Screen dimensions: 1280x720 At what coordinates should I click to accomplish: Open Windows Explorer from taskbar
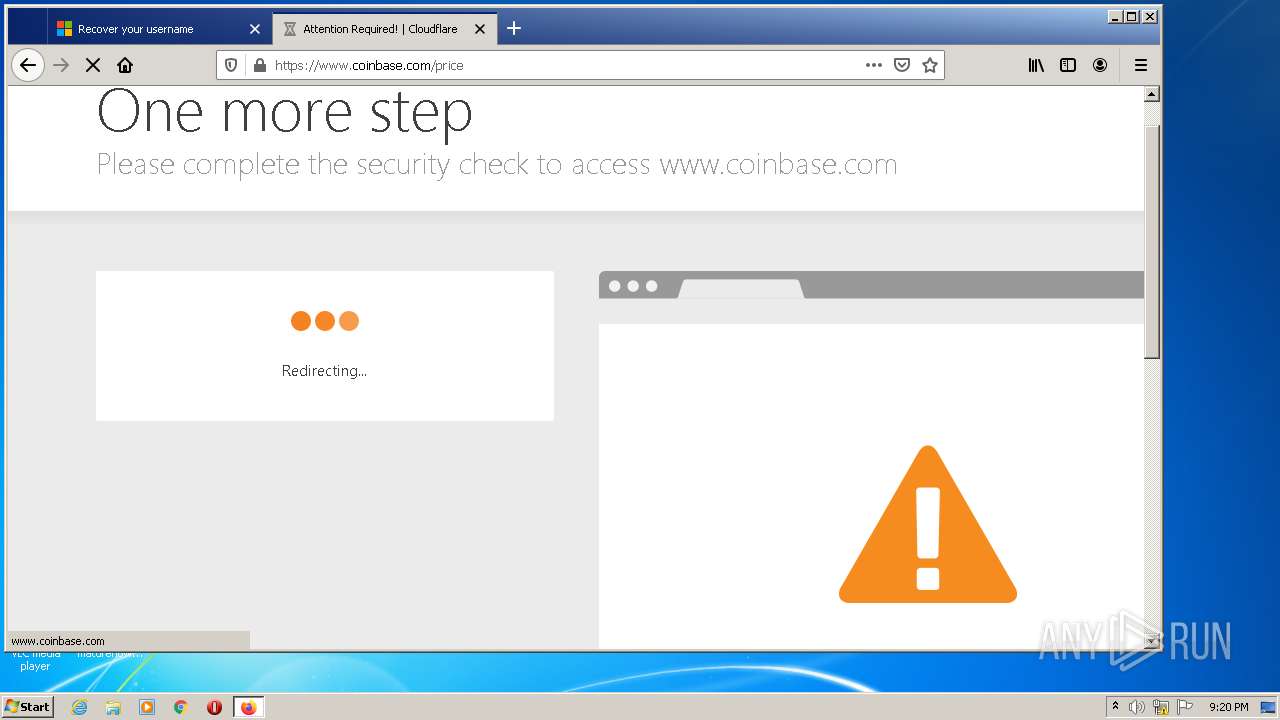point(113,707)
